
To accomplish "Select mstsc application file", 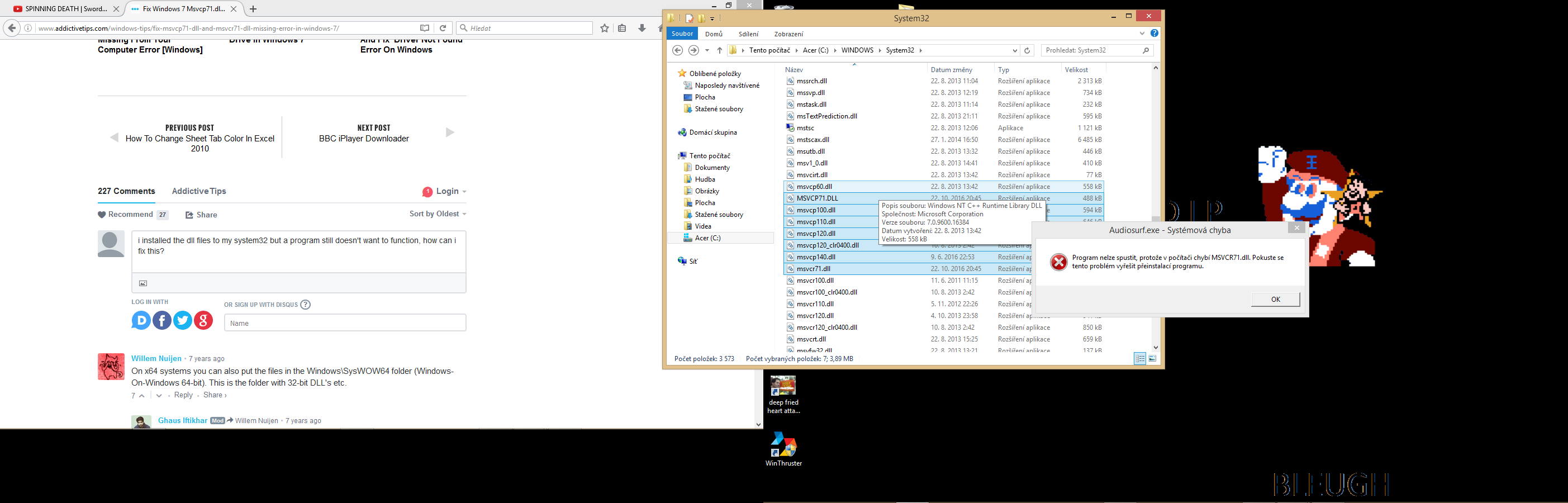I will point(943,128).
